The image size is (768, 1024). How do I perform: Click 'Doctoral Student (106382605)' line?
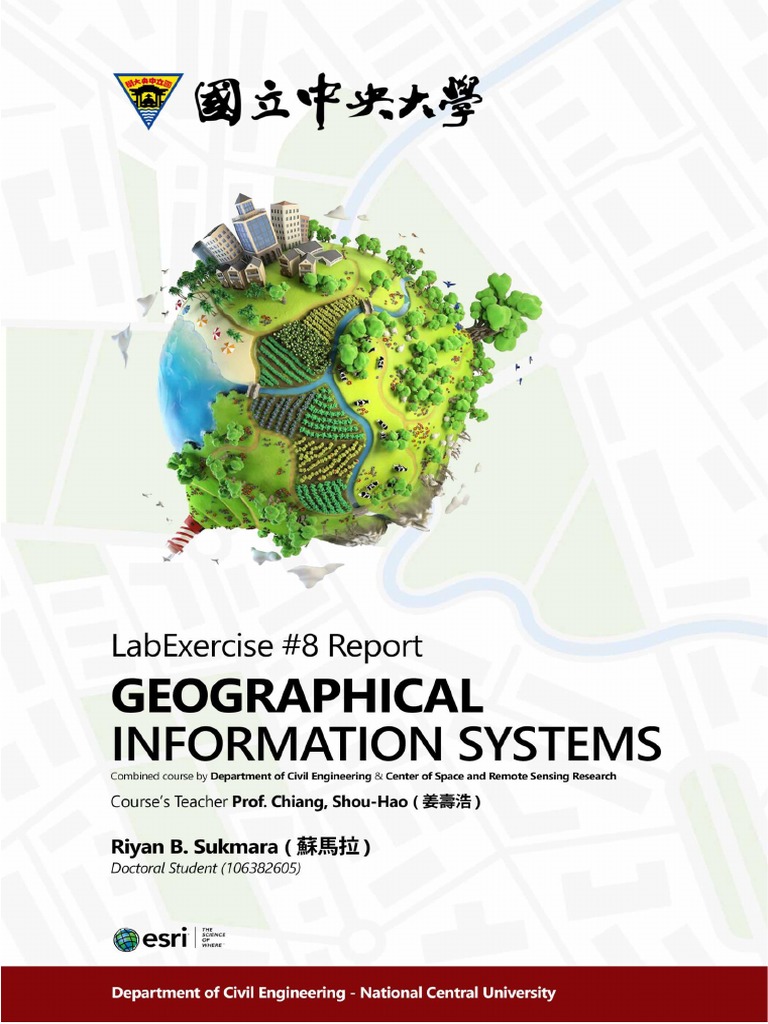coord(206,869)
